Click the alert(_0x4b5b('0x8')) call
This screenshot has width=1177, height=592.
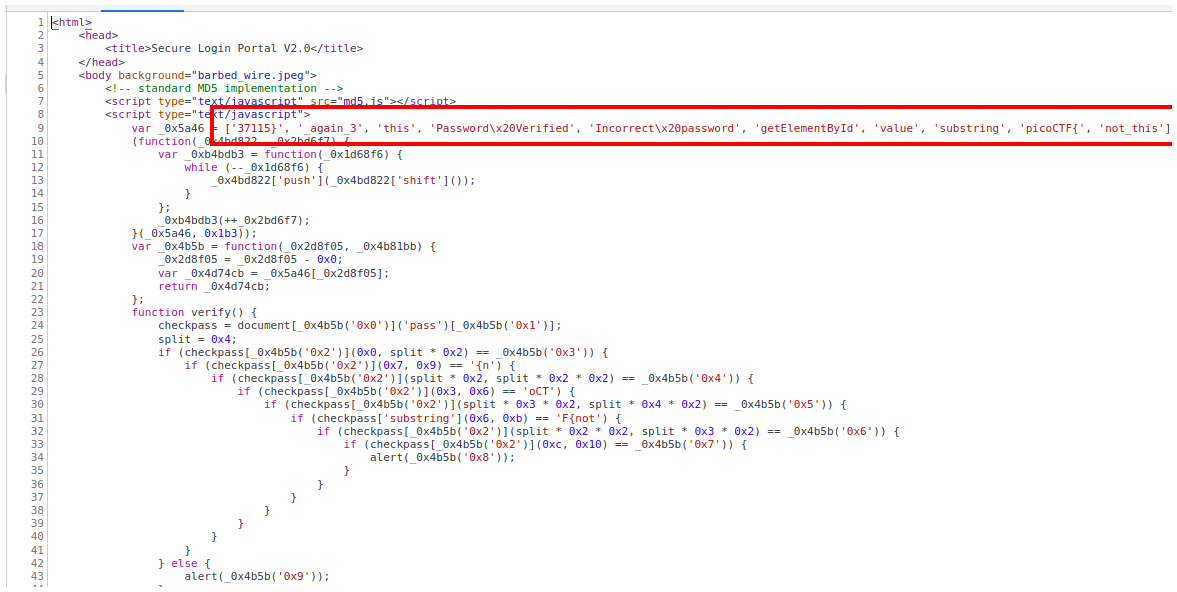pos(442,457)
